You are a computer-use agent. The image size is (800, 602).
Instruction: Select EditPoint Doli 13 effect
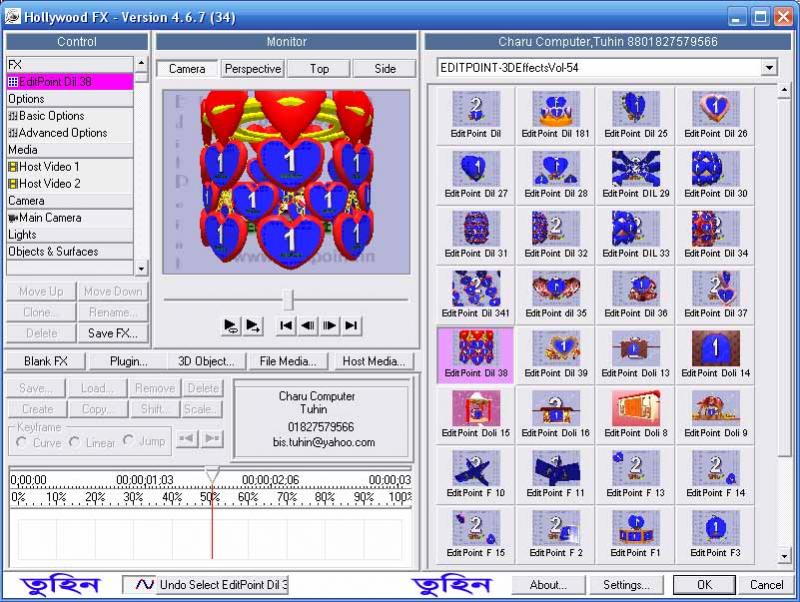point(635,355)
